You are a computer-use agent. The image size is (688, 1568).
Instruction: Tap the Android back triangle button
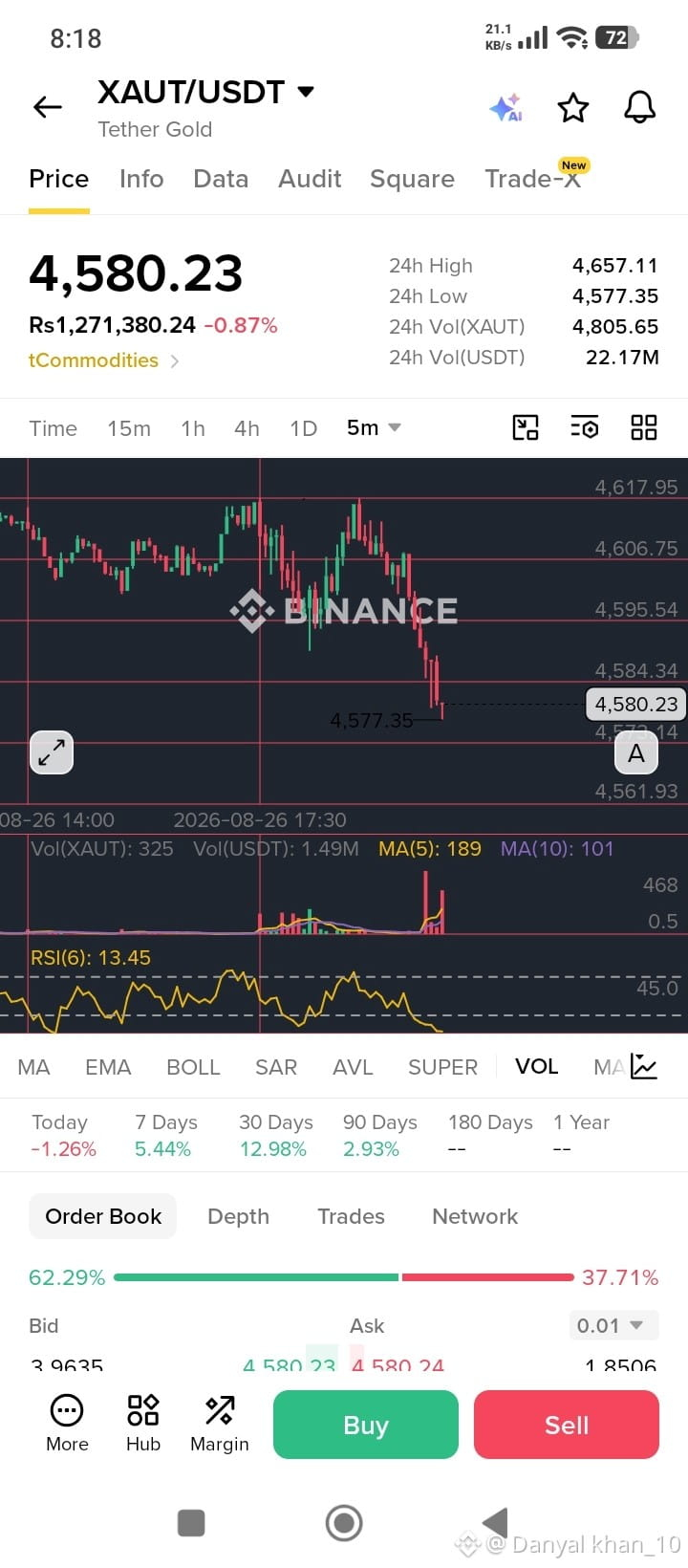click(495, 1522)
